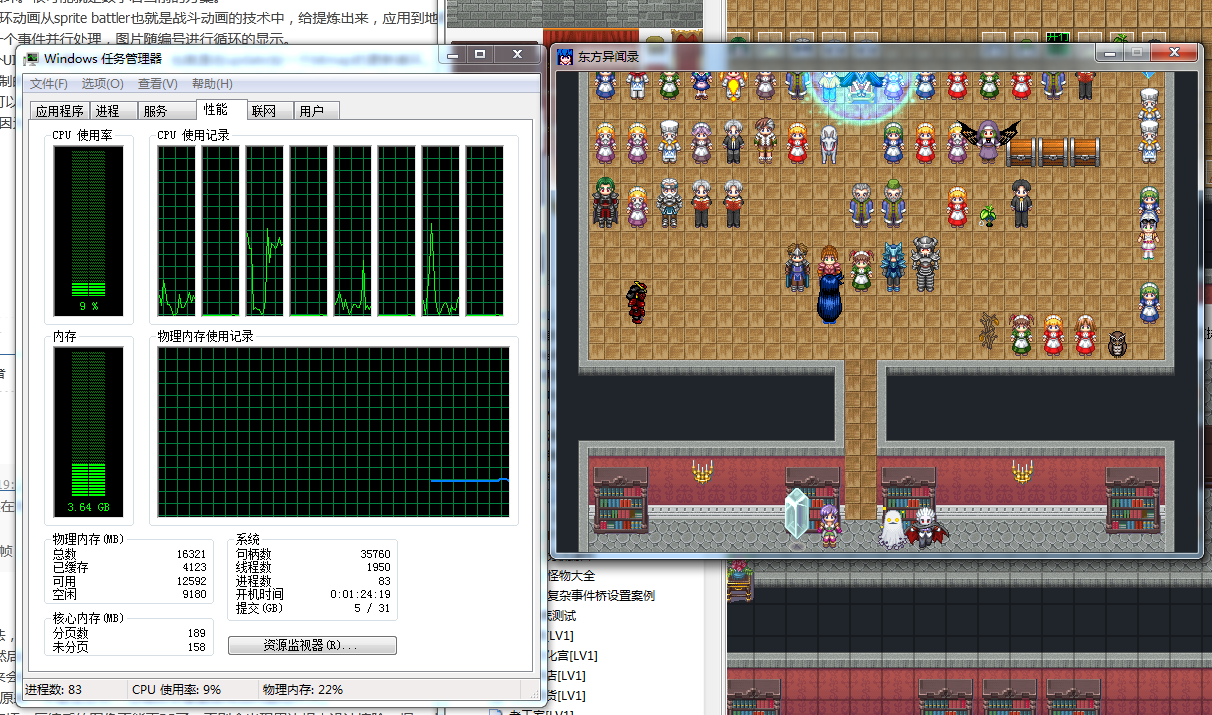Open the 文件(F) menu in Task Manager
This screenshot has width=1212, height=715.
point(49,84)
